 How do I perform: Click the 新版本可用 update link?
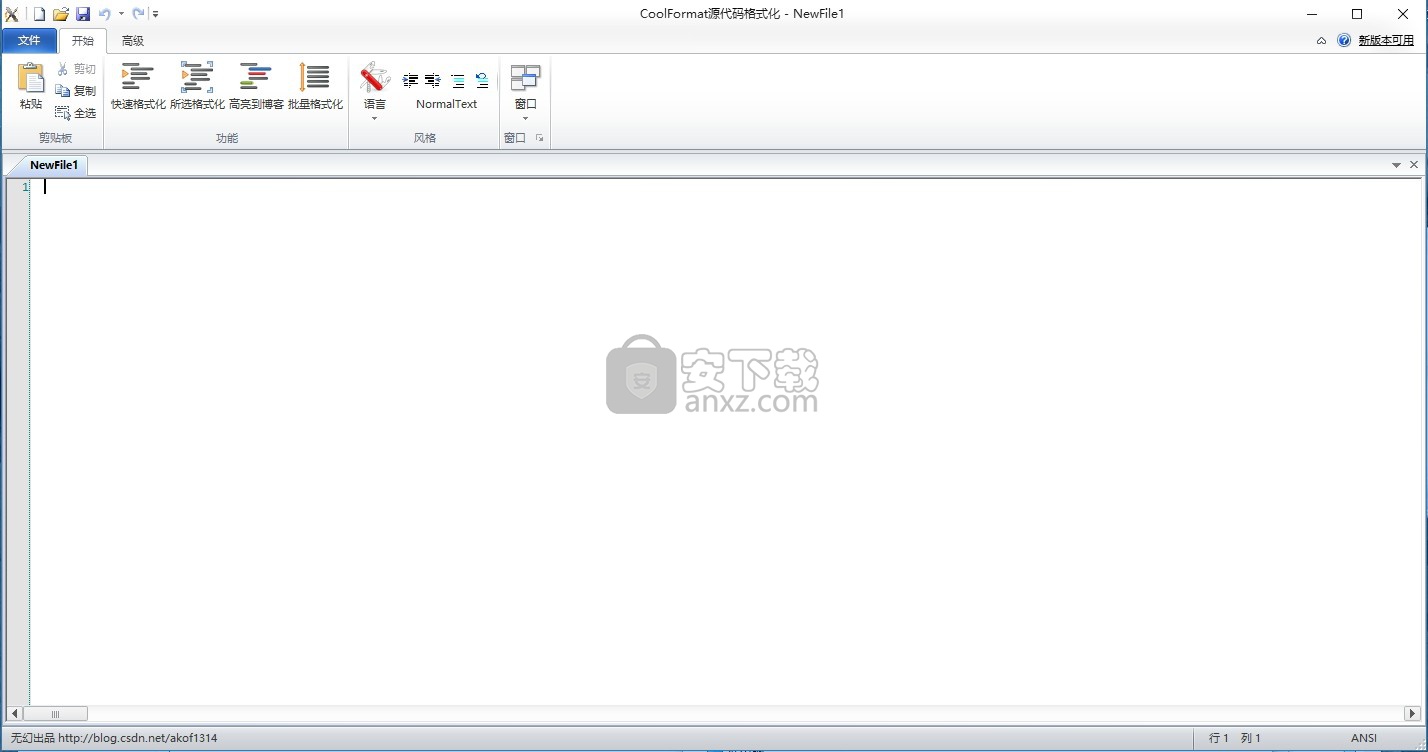pos(1386,41)
